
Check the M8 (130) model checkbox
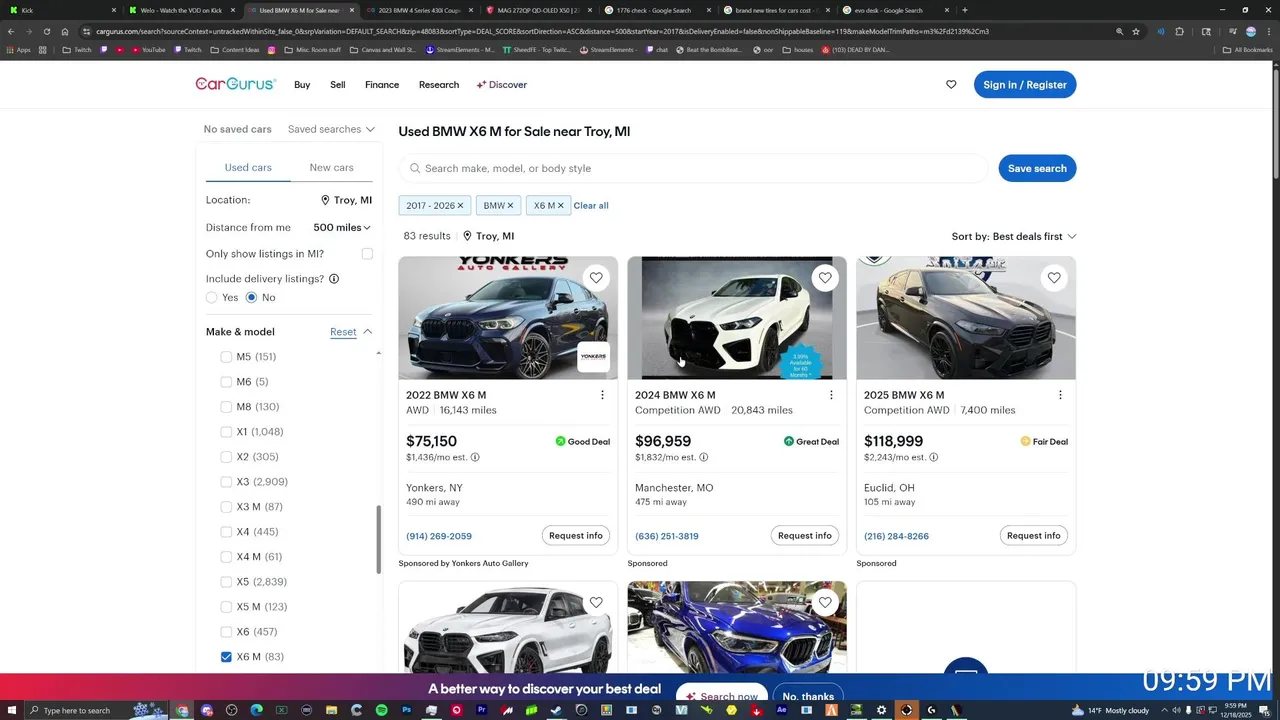(x=226, y=407)
